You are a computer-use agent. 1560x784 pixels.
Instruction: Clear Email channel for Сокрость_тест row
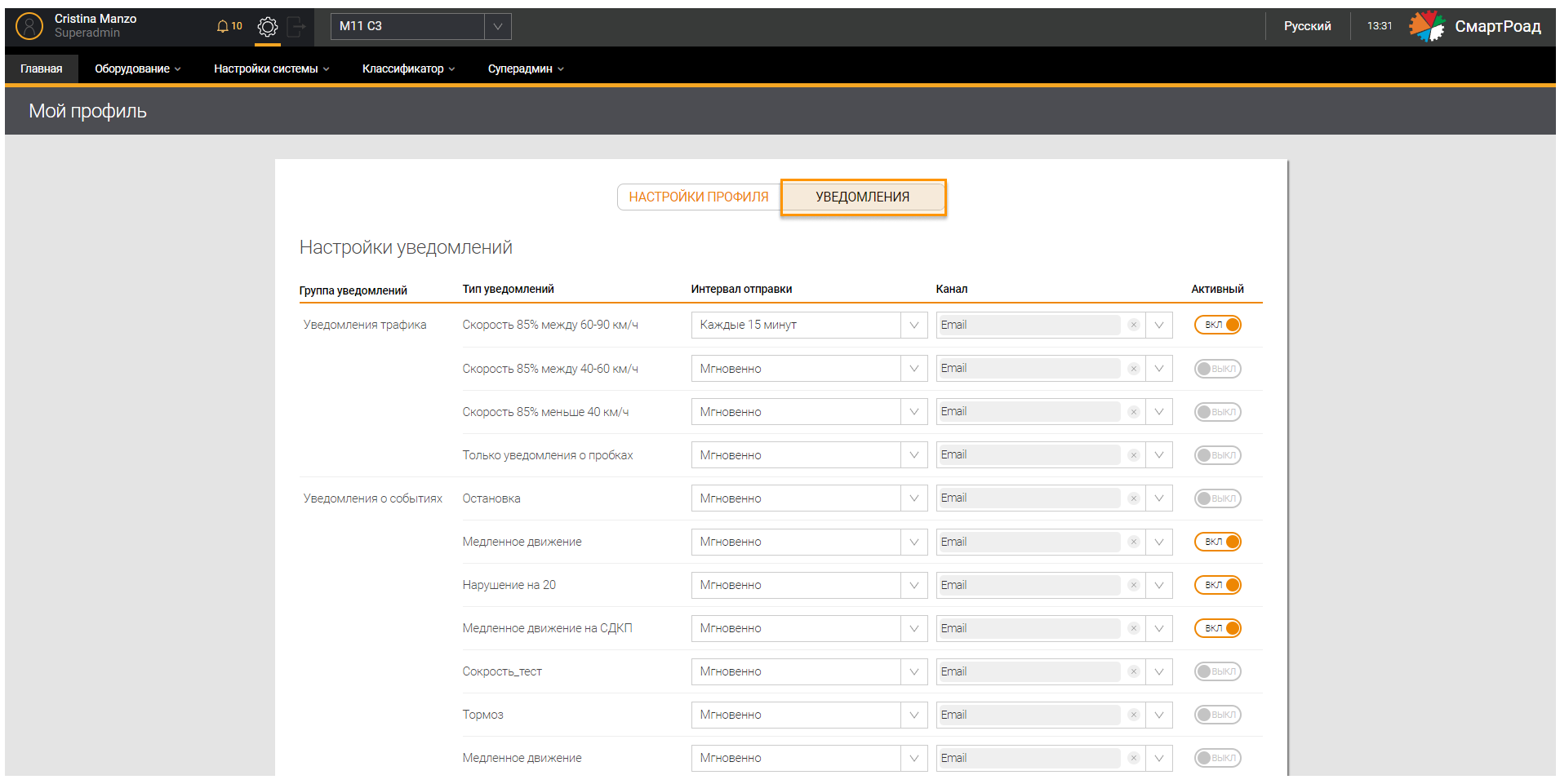click(1133, 671)
